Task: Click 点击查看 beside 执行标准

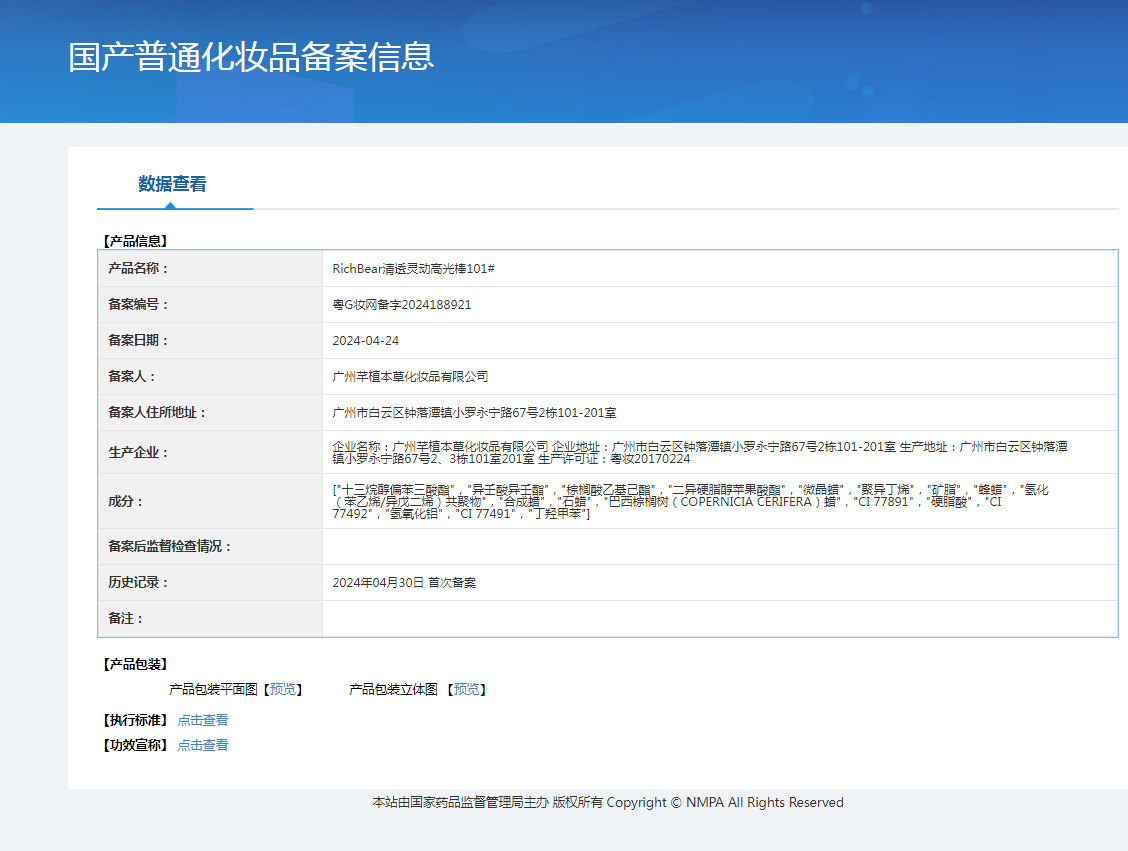Action: 202,720
